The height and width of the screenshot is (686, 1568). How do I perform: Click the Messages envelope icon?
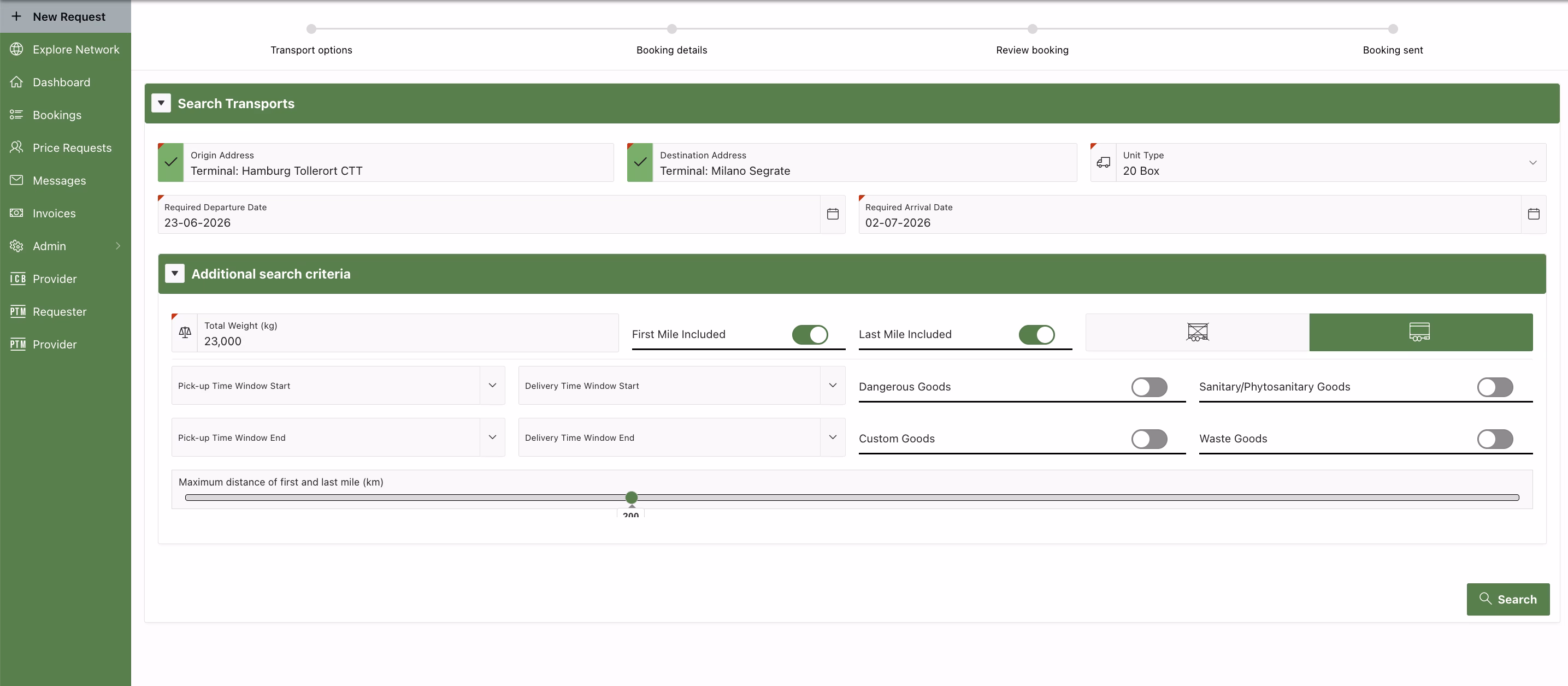point(16,180)
